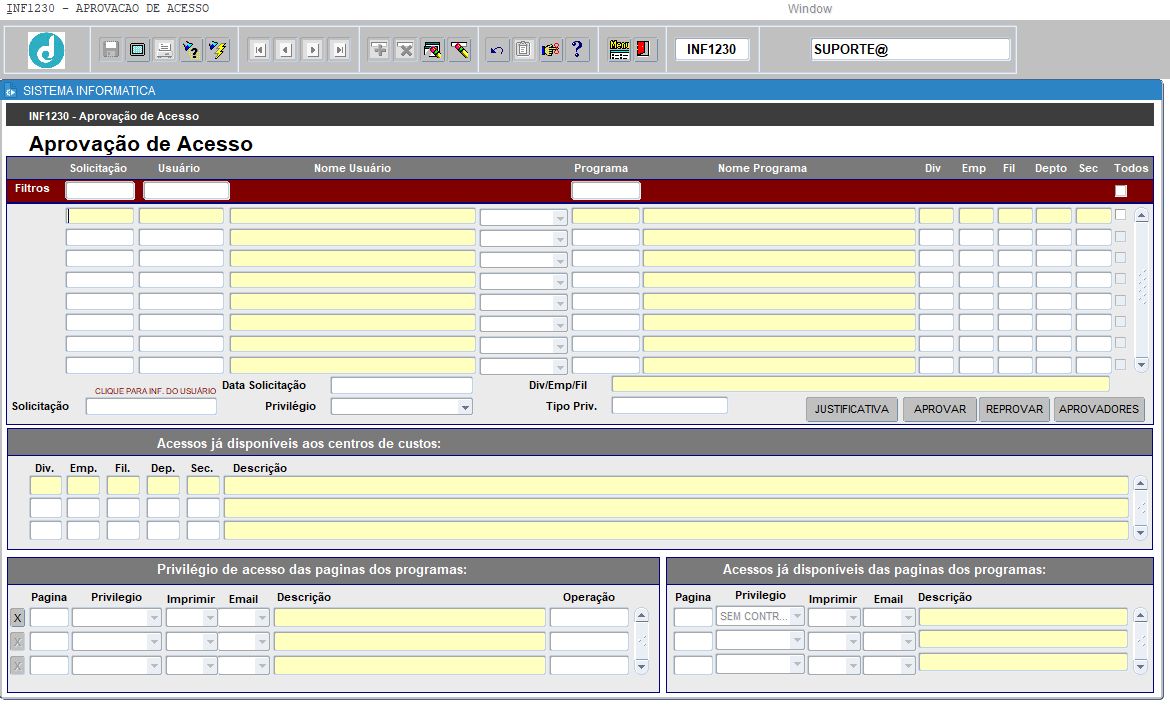Click the blue circular d logo
Viewport: 1170px width, 710px height.
tap(46, 50)
